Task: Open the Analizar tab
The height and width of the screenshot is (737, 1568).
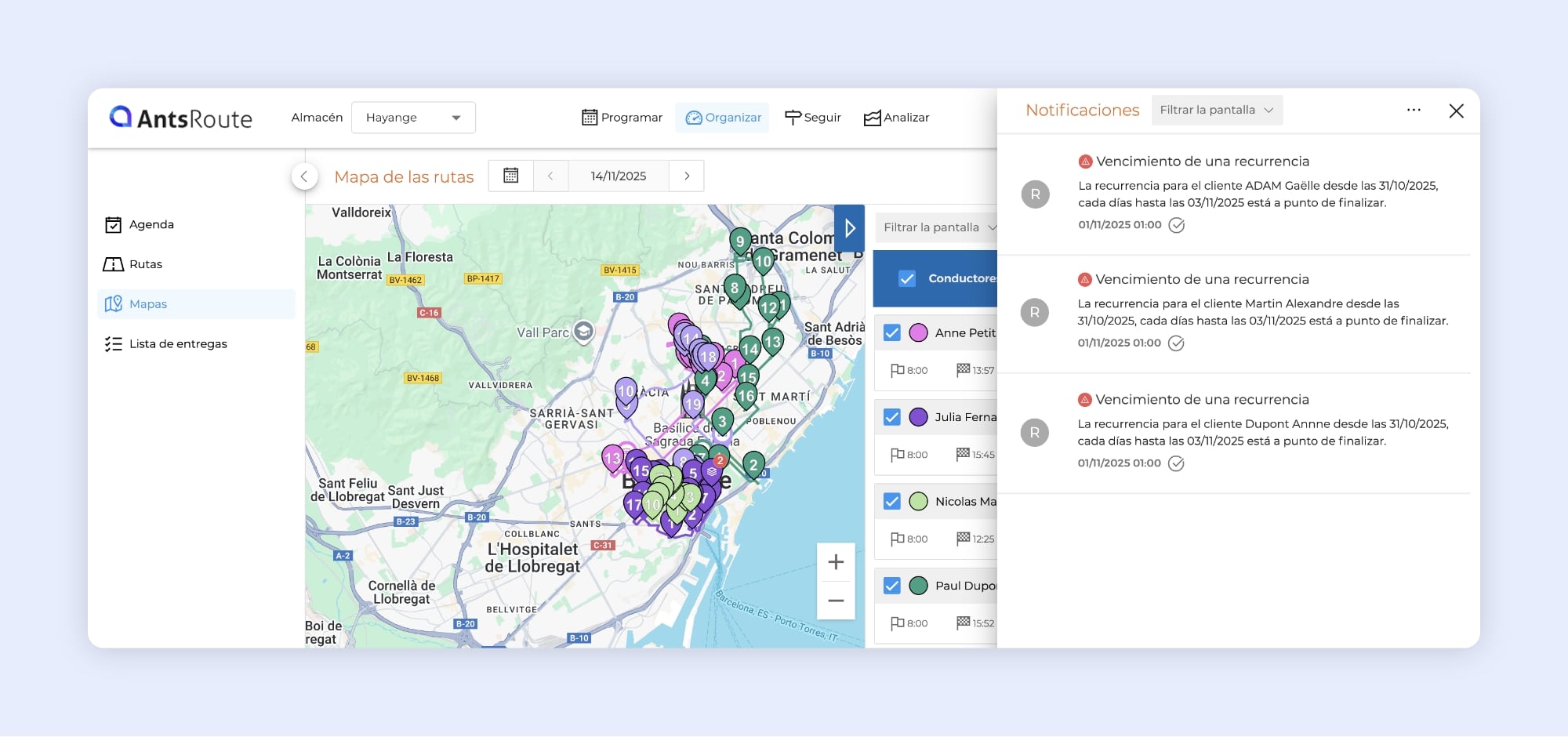Action: click(896, 118)
